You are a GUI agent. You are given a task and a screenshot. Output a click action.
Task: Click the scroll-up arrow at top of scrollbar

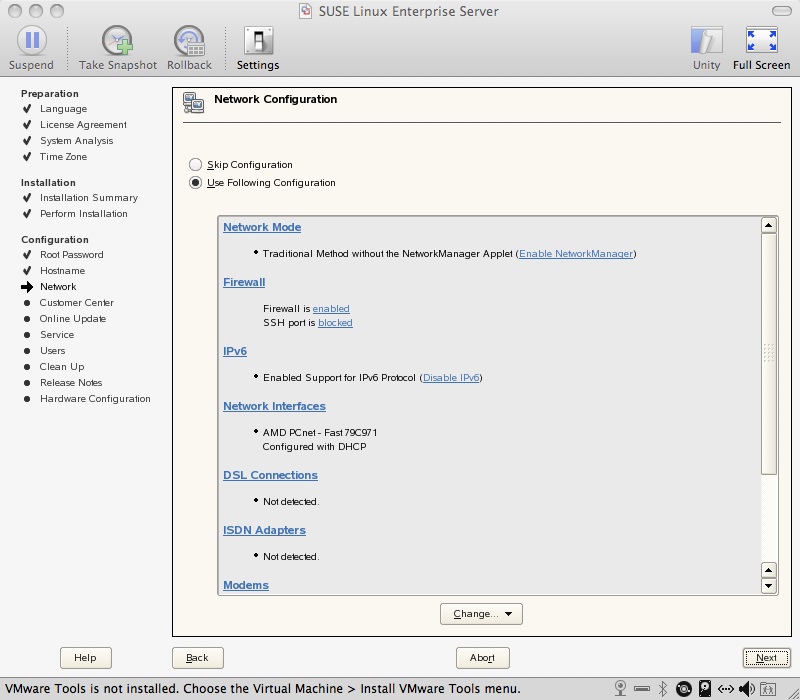(x=768, y=225)
